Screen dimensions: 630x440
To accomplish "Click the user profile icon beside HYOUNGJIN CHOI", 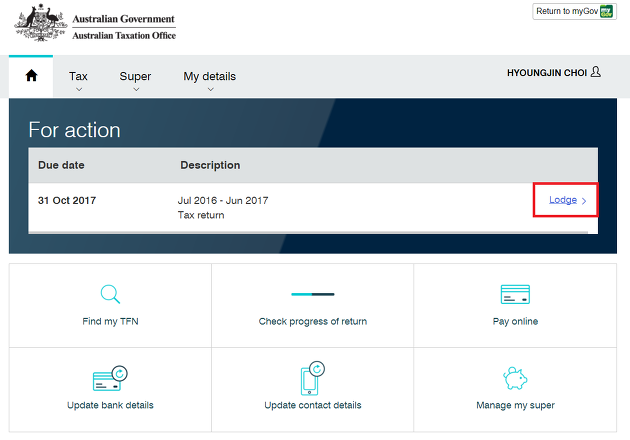I will (x=596, y=72).
